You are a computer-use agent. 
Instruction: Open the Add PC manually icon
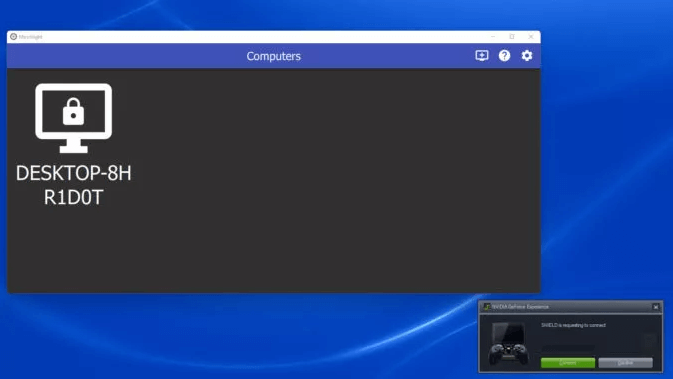[482, 55]
